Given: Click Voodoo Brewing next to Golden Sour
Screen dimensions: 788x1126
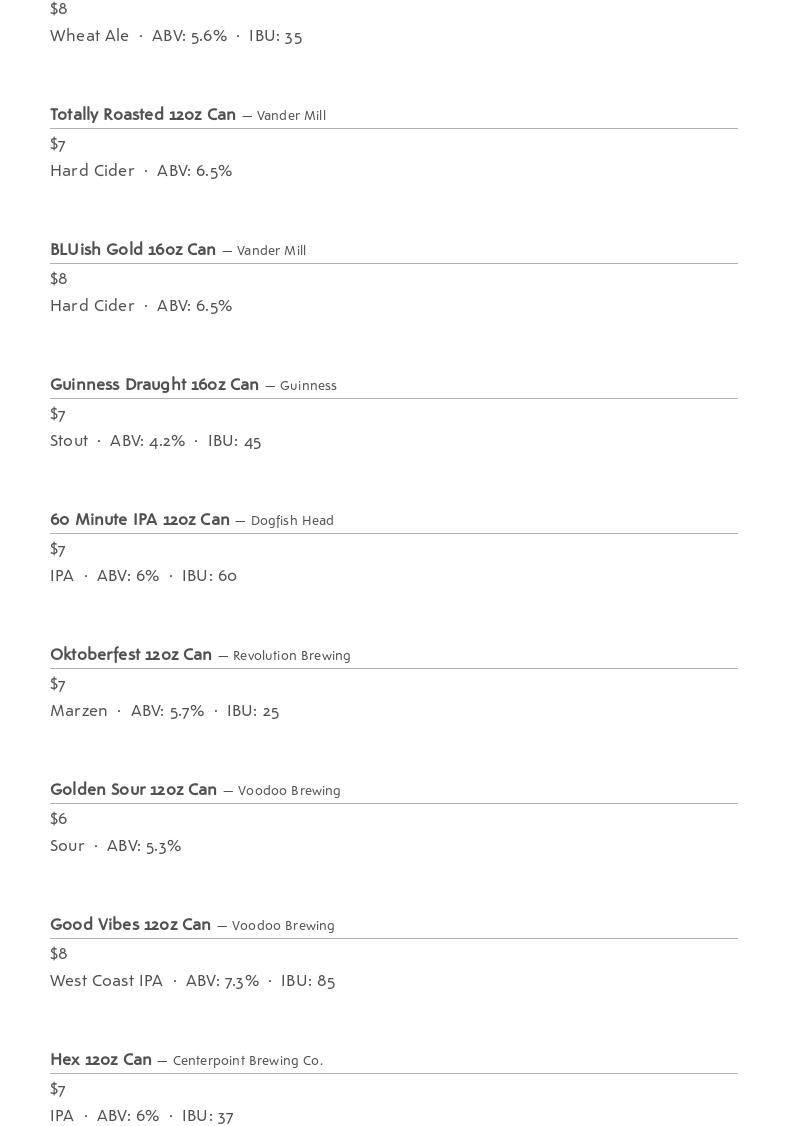Looking at the screenshot, I should pyautogui.click(x=289, y=791).
